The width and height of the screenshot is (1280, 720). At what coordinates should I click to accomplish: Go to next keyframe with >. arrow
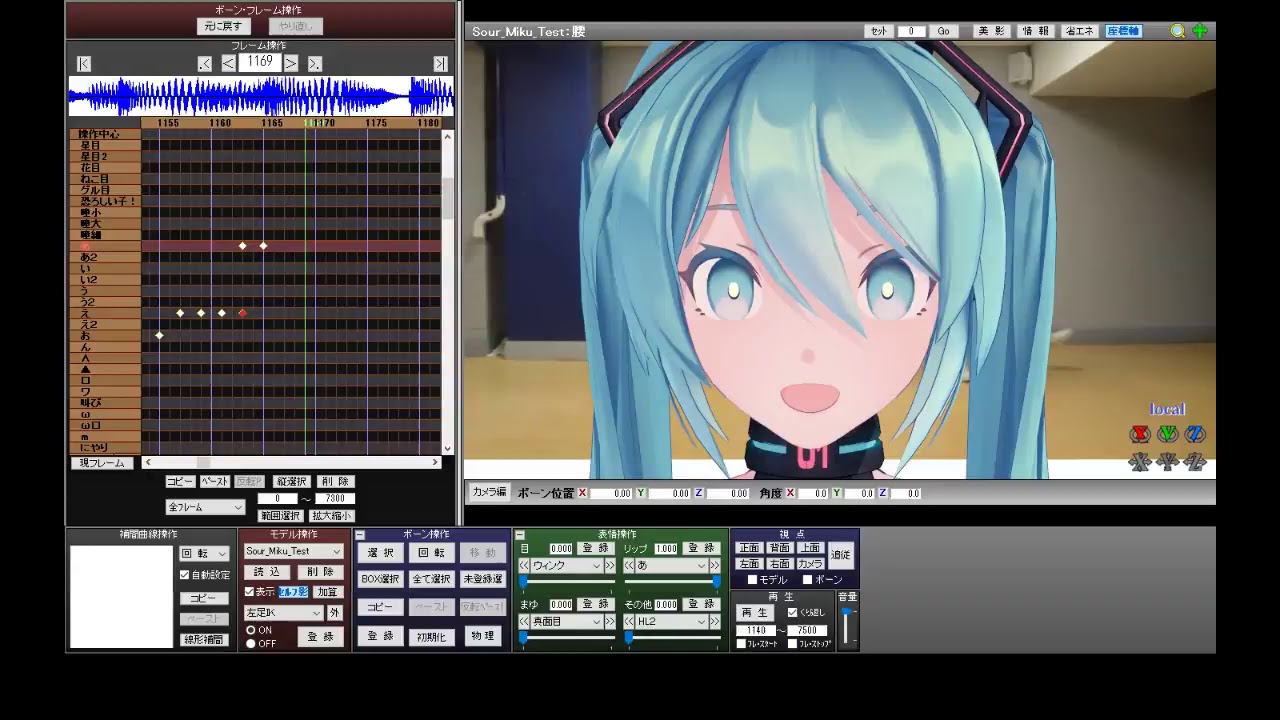pyautogui.click(x=315, y=63)
